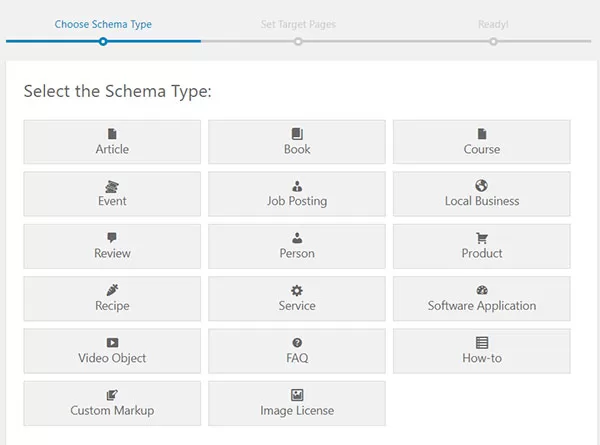600x445 pixels.
Task: Click the Article document icon
Action: 112,134
